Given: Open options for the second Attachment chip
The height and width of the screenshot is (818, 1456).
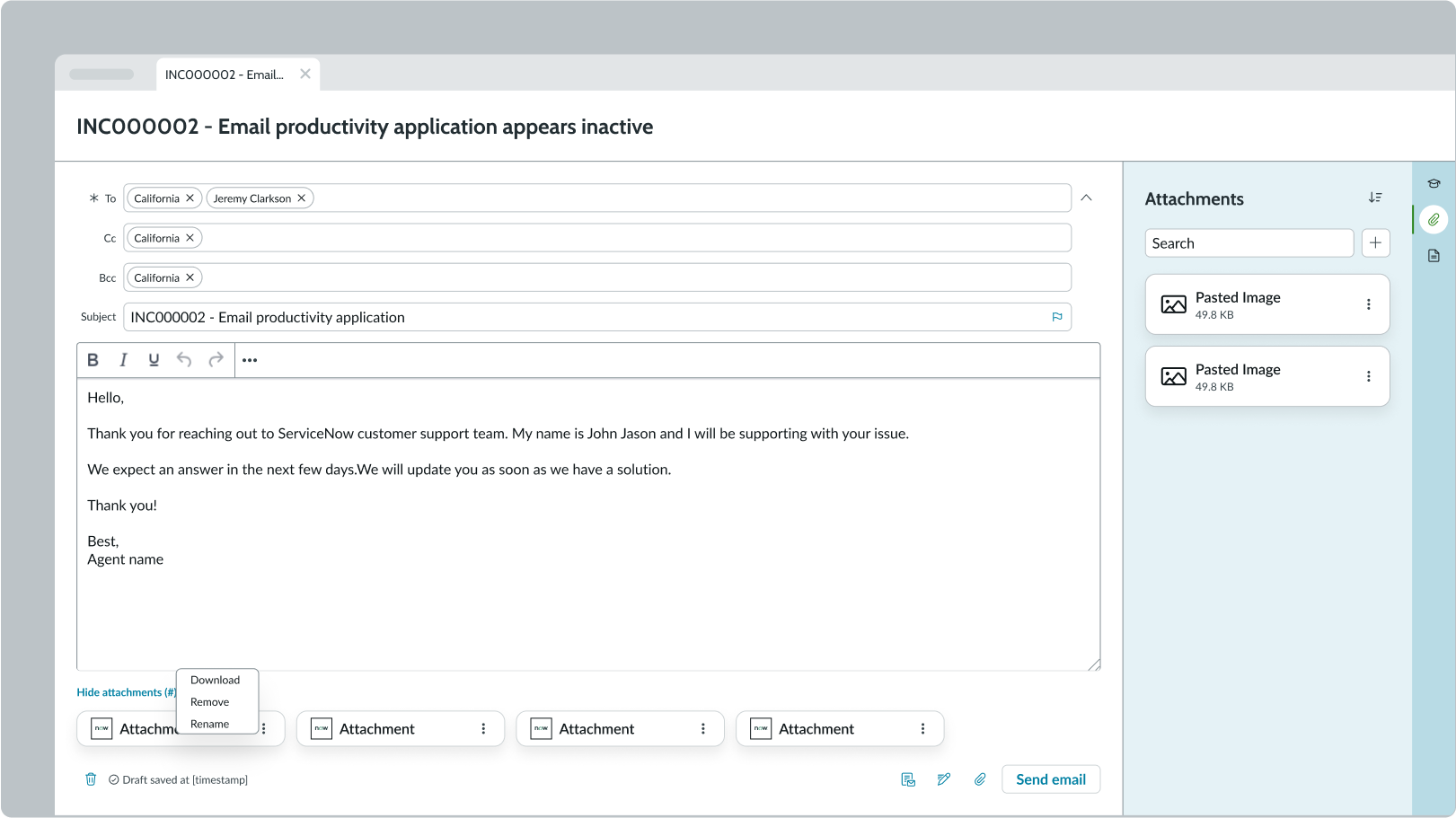Looking at the screenshot, I should 483,729.
